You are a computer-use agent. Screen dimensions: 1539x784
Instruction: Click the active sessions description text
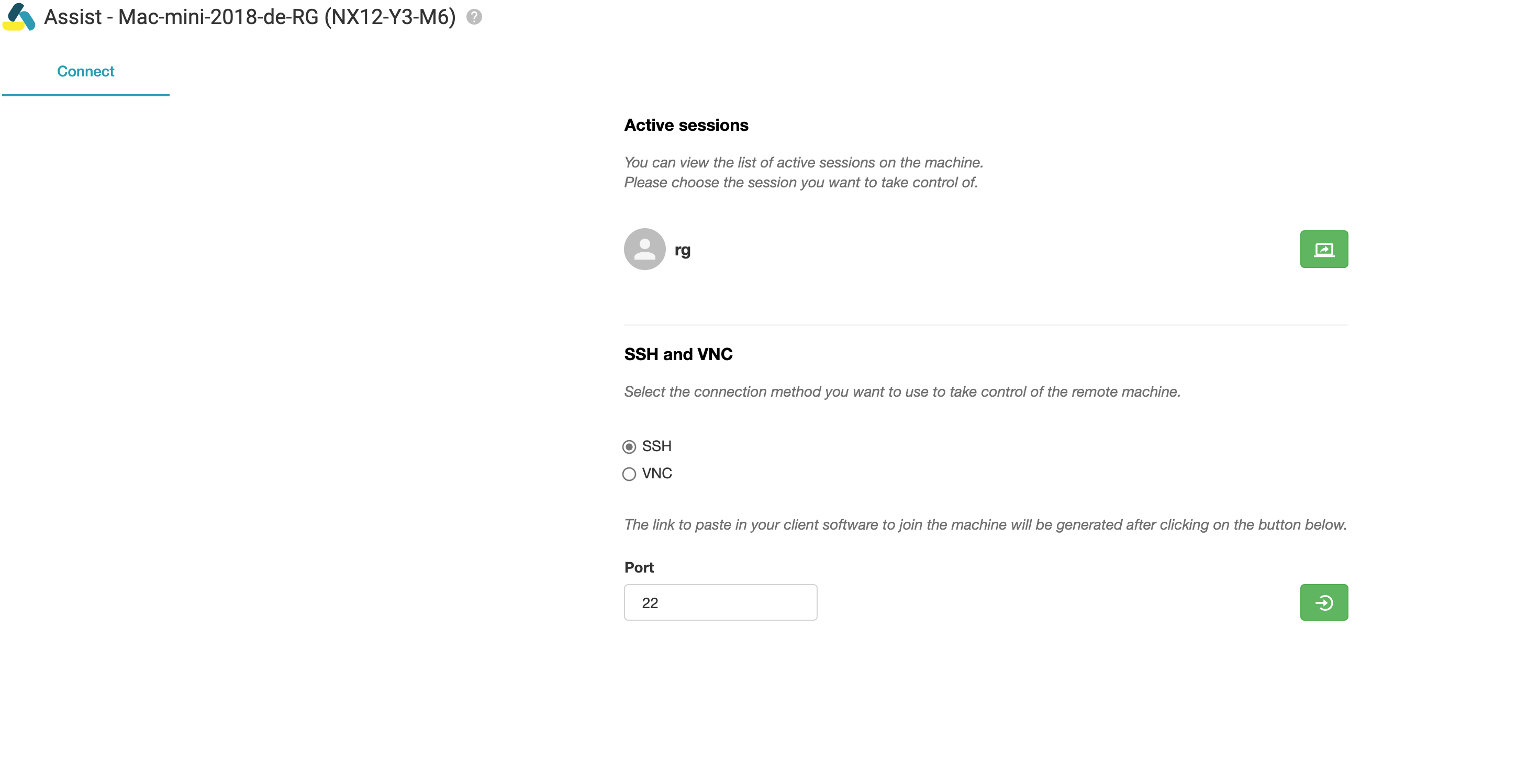pos(803,172)
